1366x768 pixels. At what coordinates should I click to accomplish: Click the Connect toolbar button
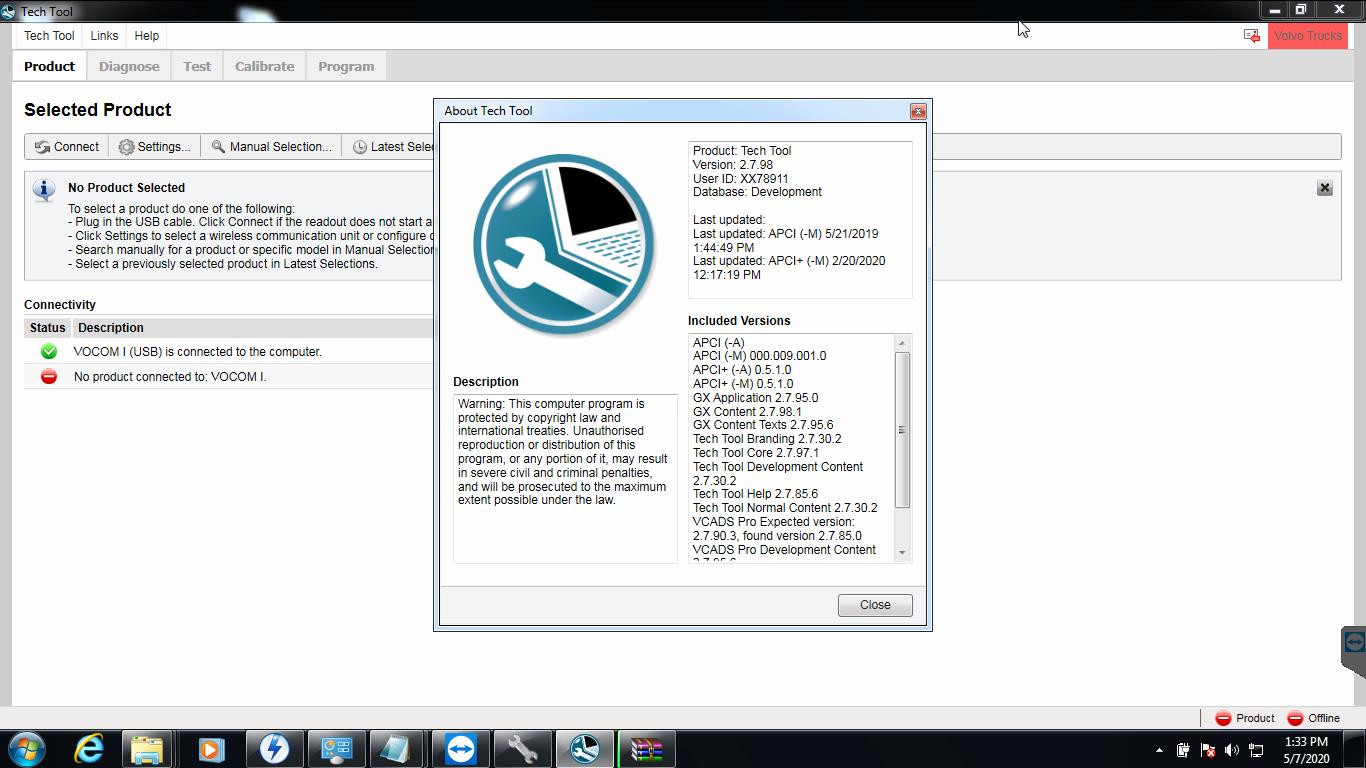[67, 146]
